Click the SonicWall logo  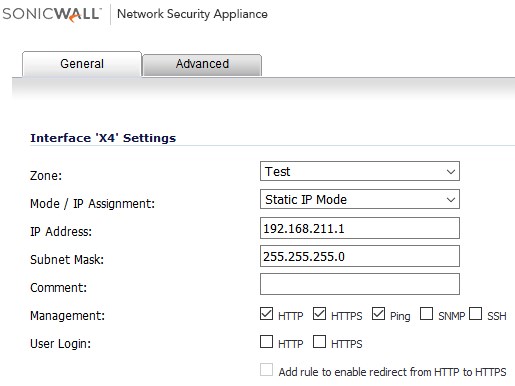point(52,14)
